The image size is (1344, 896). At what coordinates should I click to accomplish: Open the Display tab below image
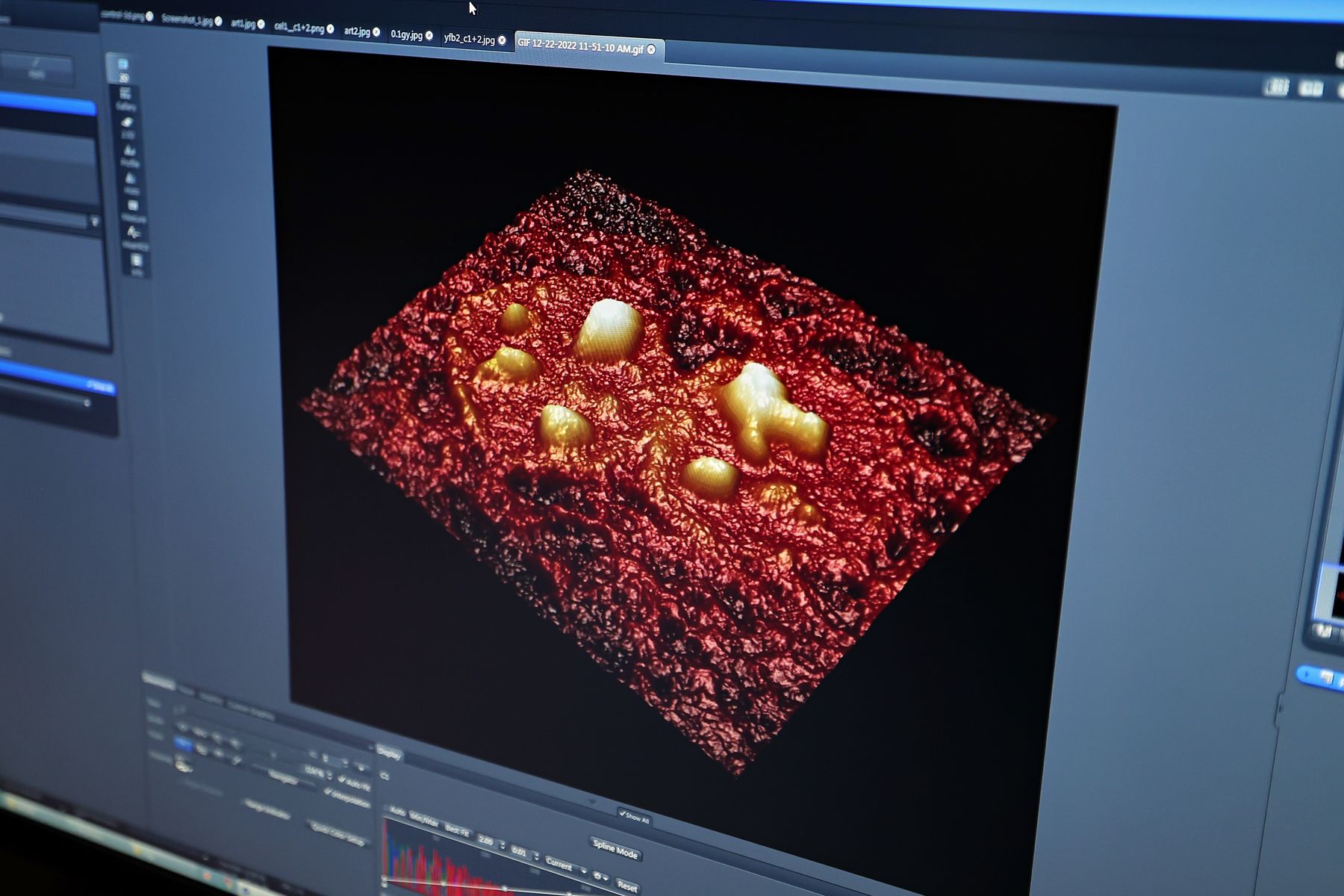tap(389, 753)
